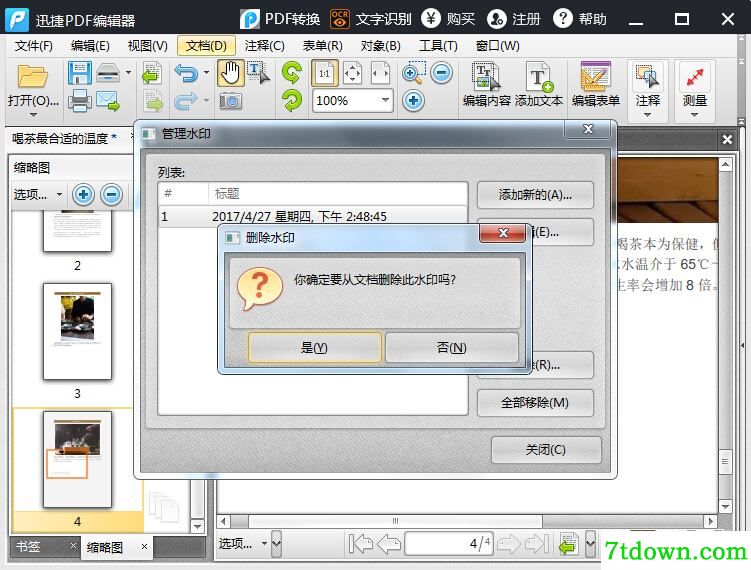The width and height of the screenshot is (751, 570).
Task: Open the zoom level 100% dropdown
Action: [x=386, y=100]
